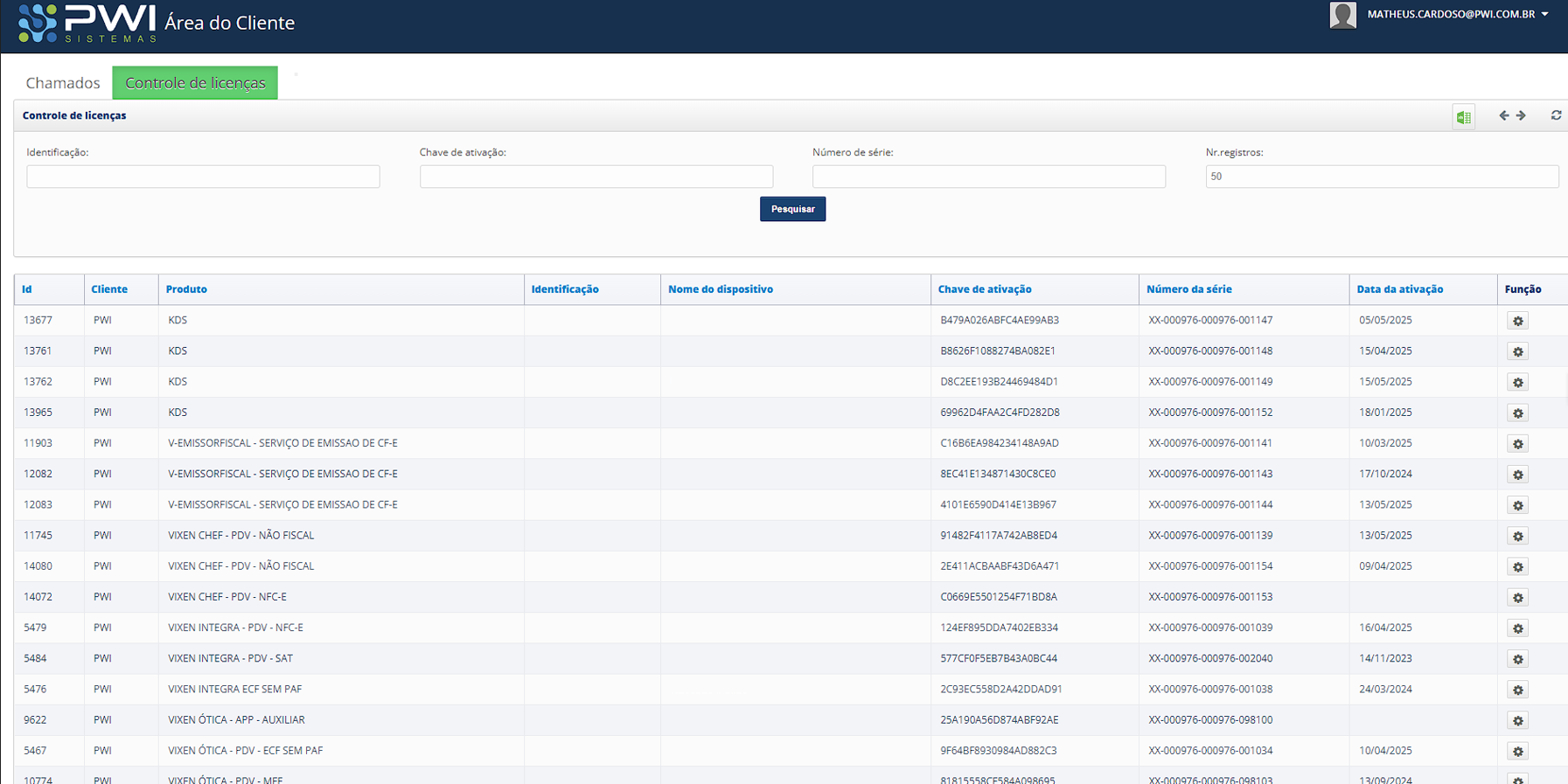Viewport: 1568px width, 784px height.
Task: Sort table by Produto column header
Action: [186, 289]
